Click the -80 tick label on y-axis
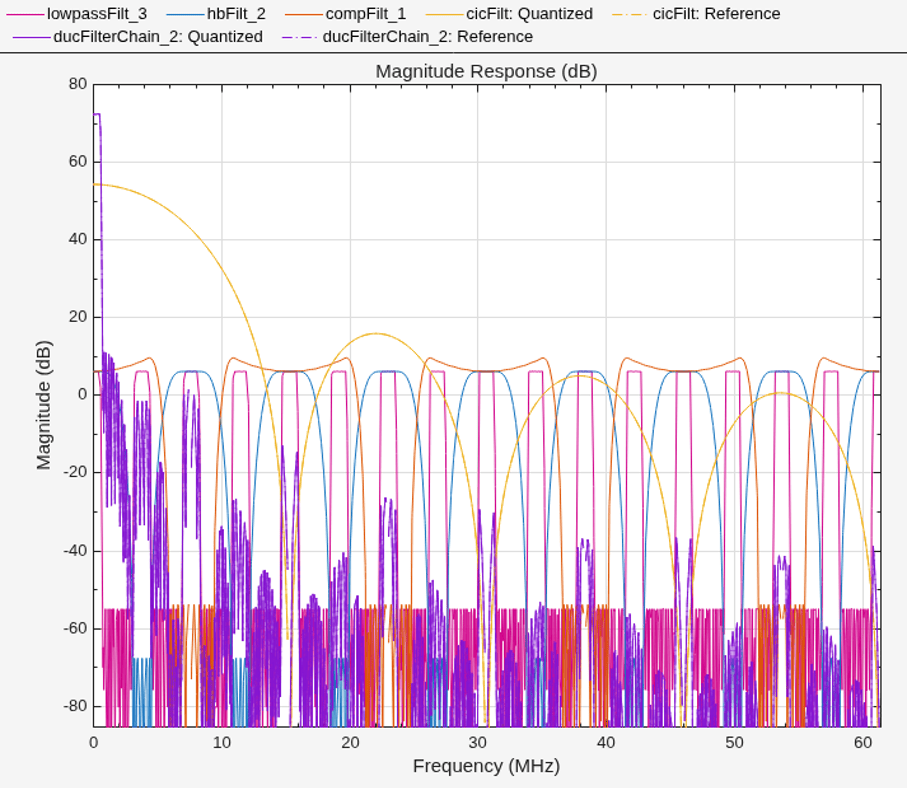Viewport: 907px width, 788px height. click(75, 706)
